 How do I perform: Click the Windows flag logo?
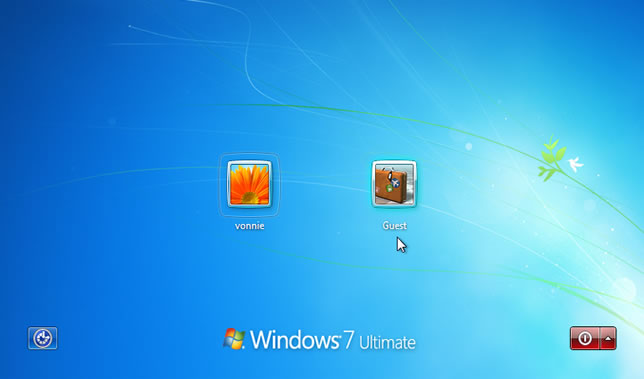pyautogui.click(x=234, y=339)
